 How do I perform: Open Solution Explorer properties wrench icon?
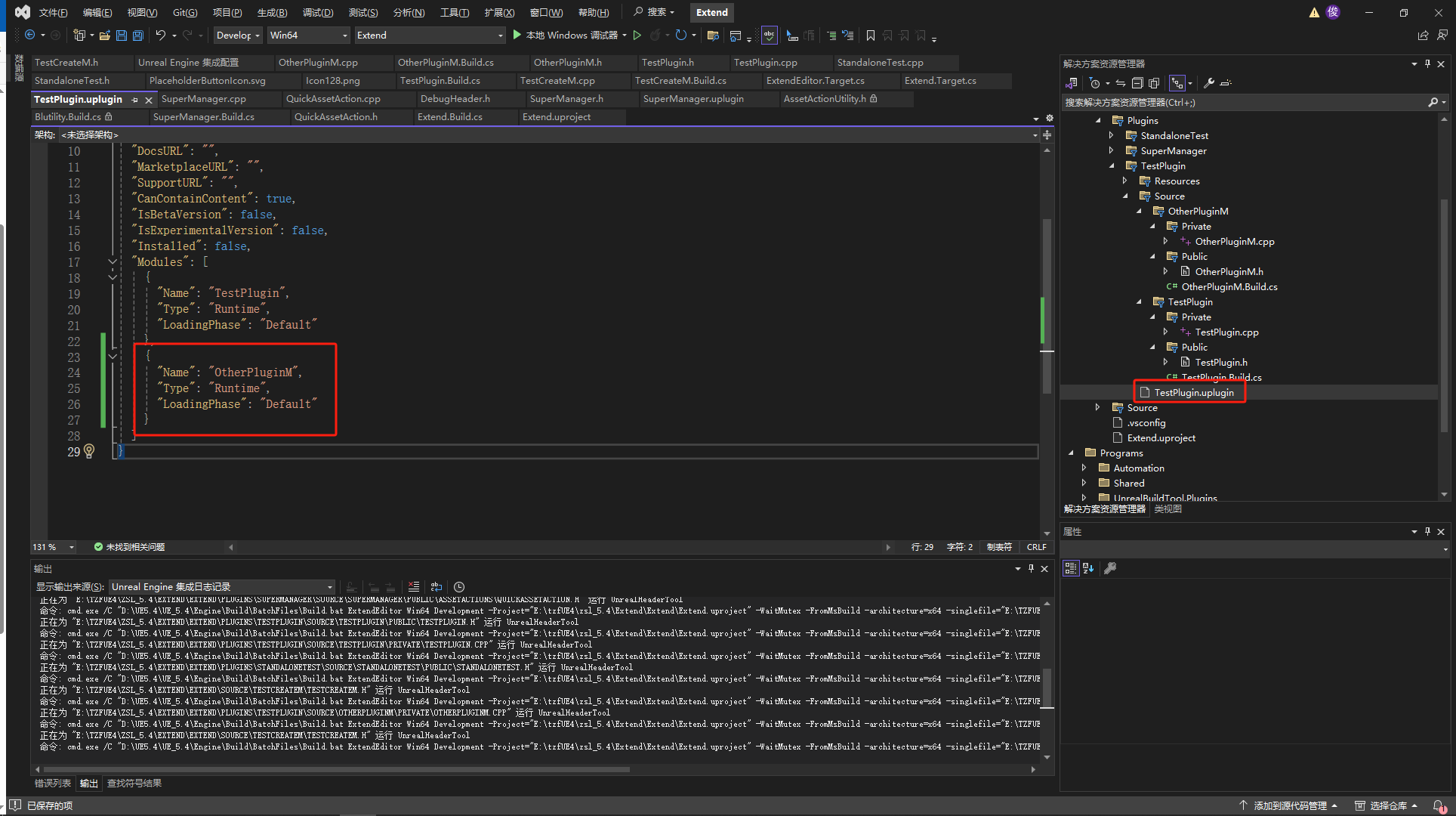click(1209, 83)
